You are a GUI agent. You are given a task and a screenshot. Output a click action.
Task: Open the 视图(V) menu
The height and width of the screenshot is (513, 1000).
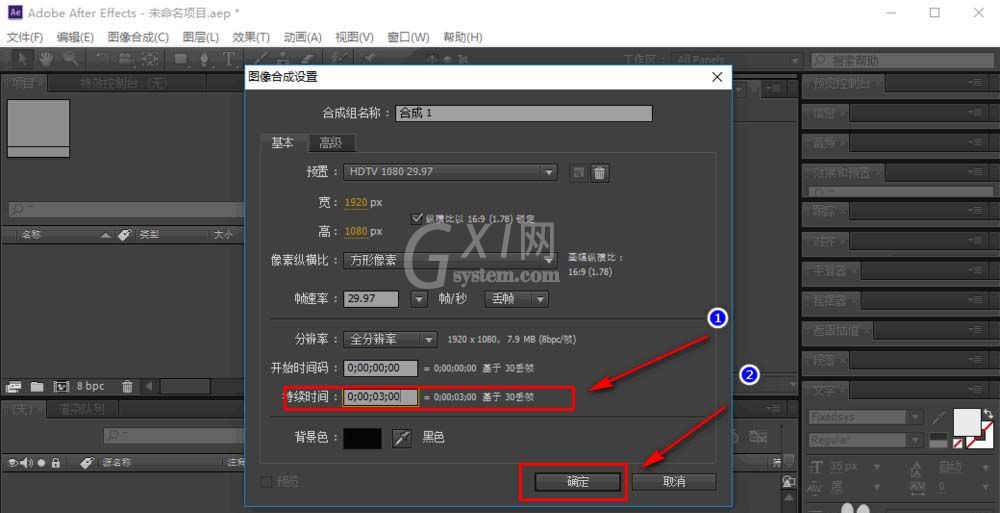(x=355, y=37)
